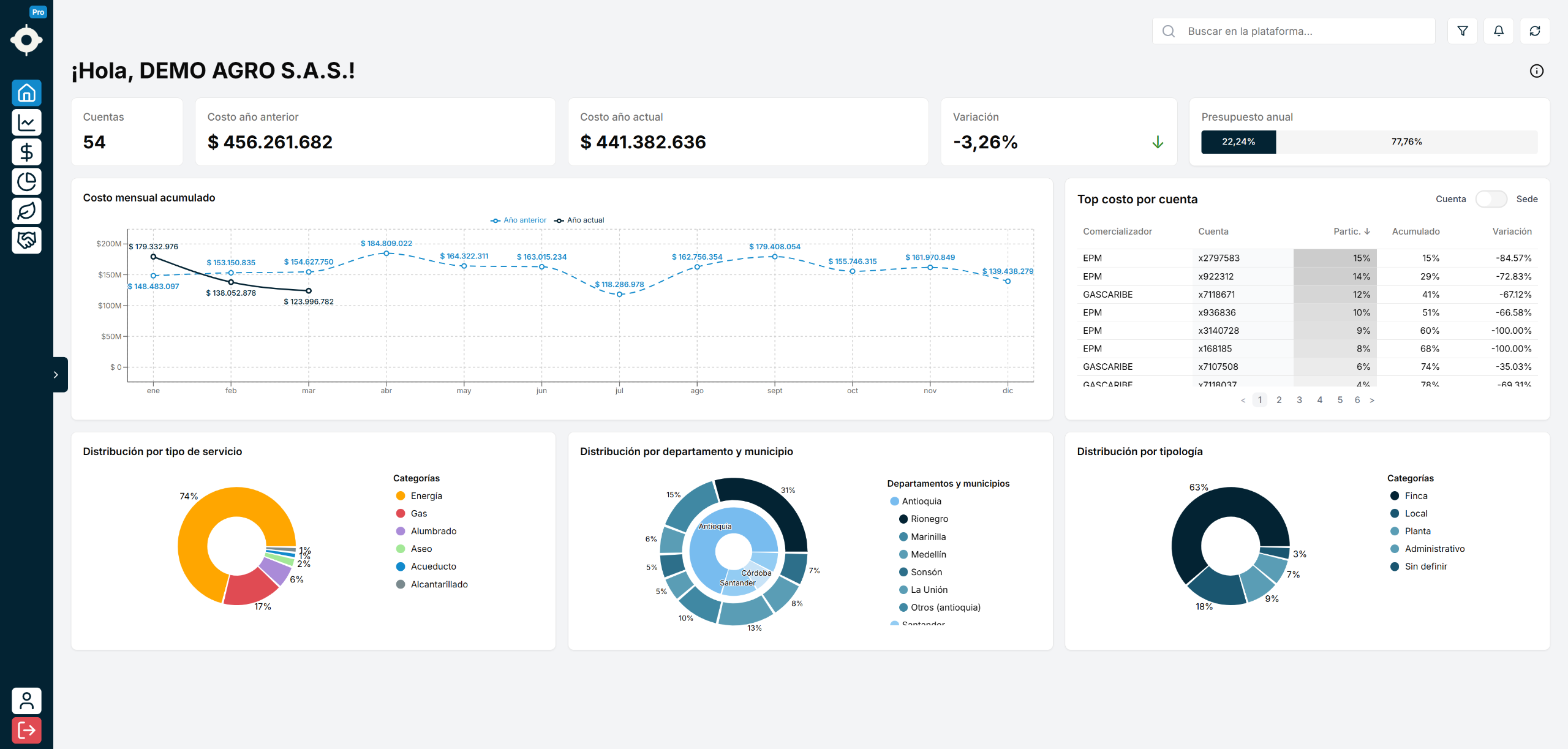Open the Home dashboard sidebar icon
This screenshot has height=749, width=1568.
click(26, 93)
